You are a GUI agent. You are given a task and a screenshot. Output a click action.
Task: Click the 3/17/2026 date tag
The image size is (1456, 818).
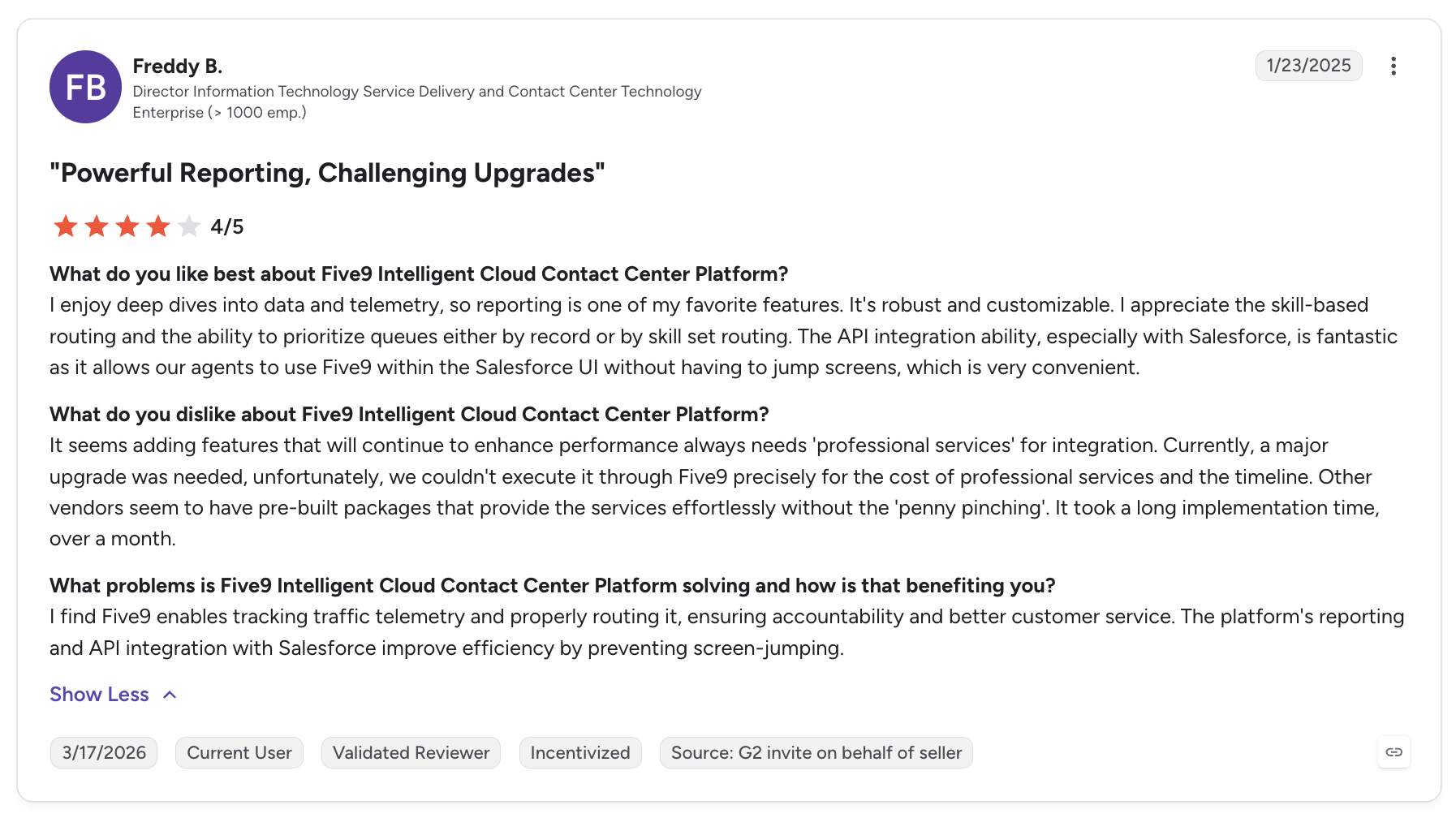pos(104,753)
